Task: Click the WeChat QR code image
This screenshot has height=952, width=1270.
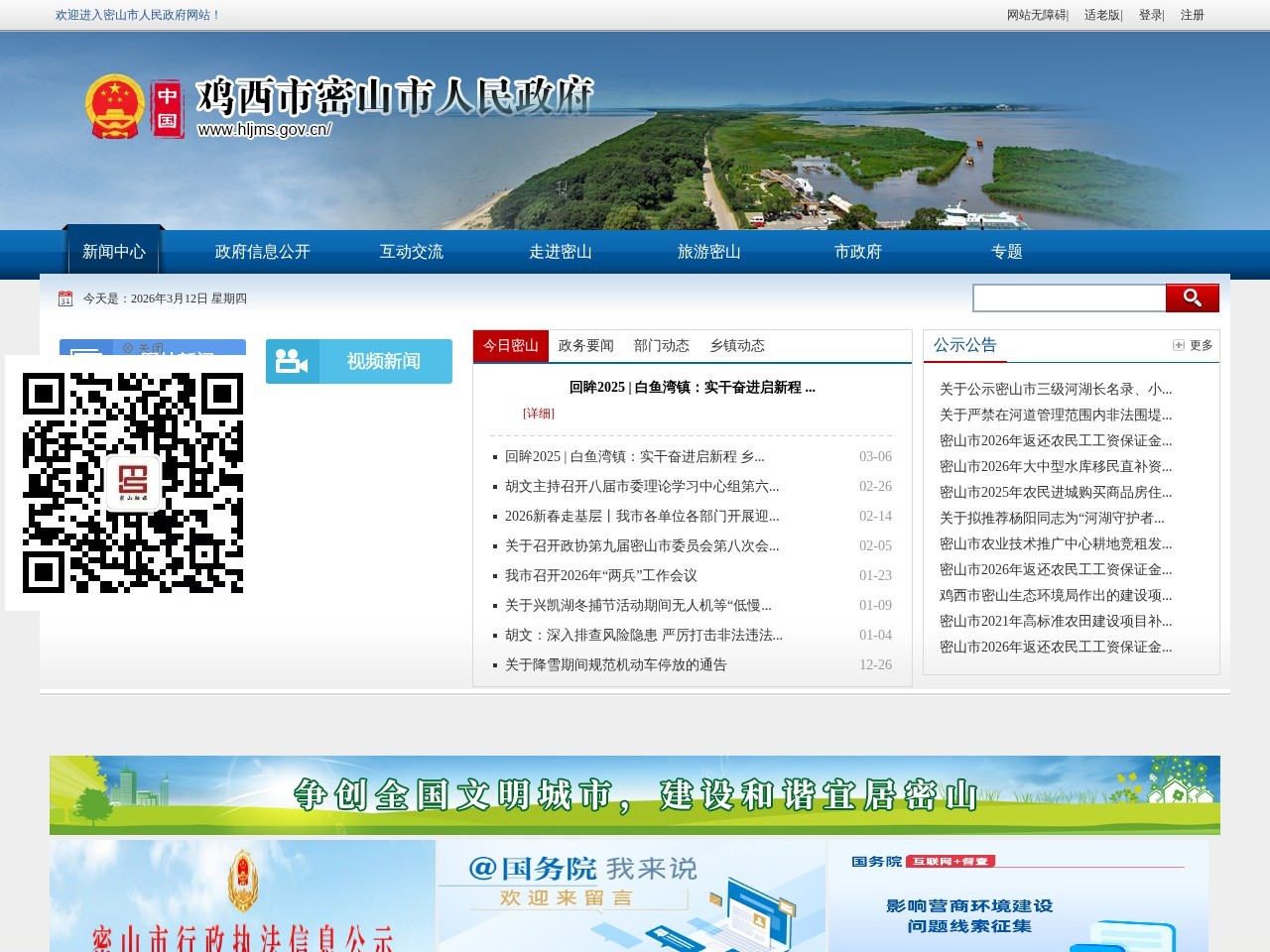Action: (133, 483)
